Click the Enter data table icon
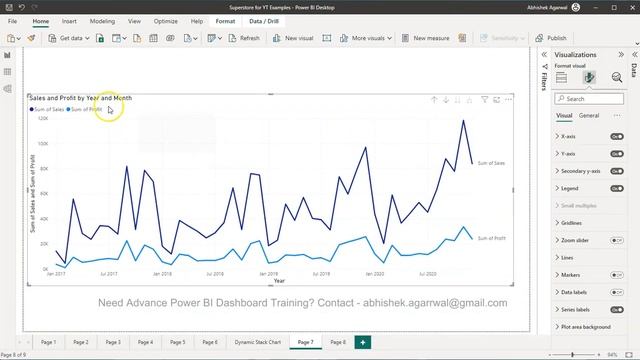This screenshot has height=360, width=640. (x=153, y=38)
